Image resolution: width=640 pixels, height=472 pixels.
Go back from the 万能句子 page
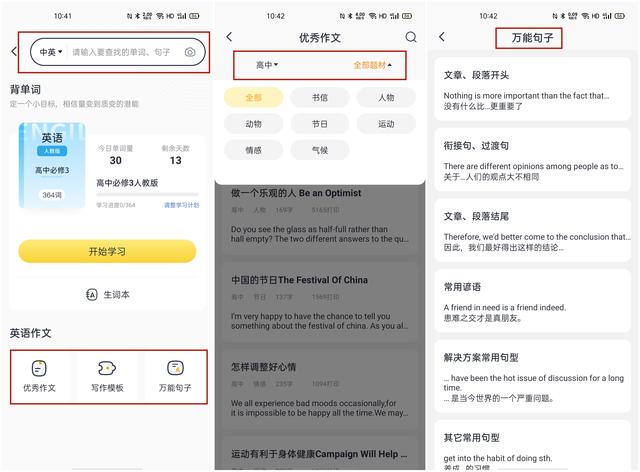(442, 37)
